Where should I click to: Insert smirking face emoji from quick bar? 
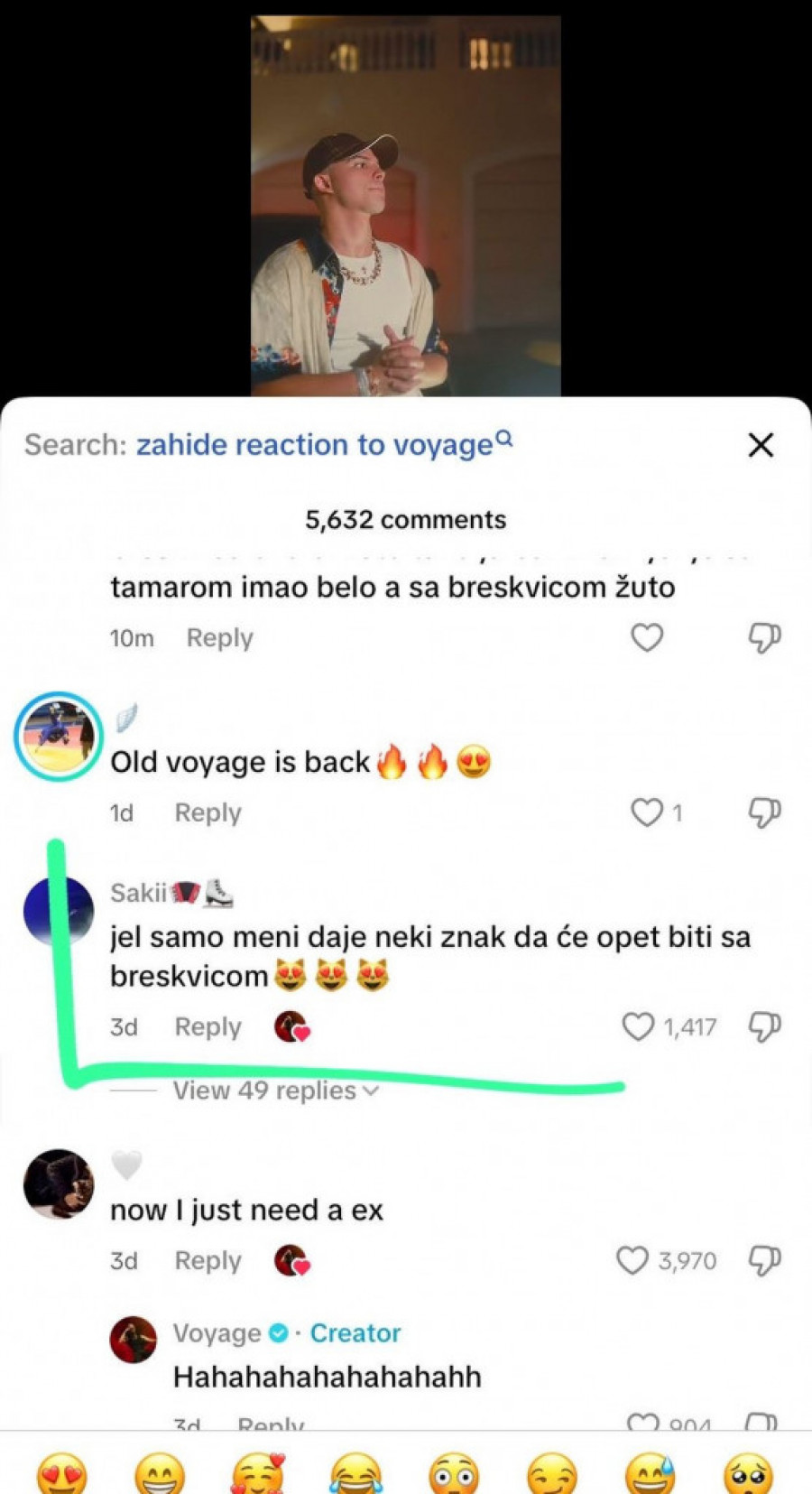[552, 1473]
